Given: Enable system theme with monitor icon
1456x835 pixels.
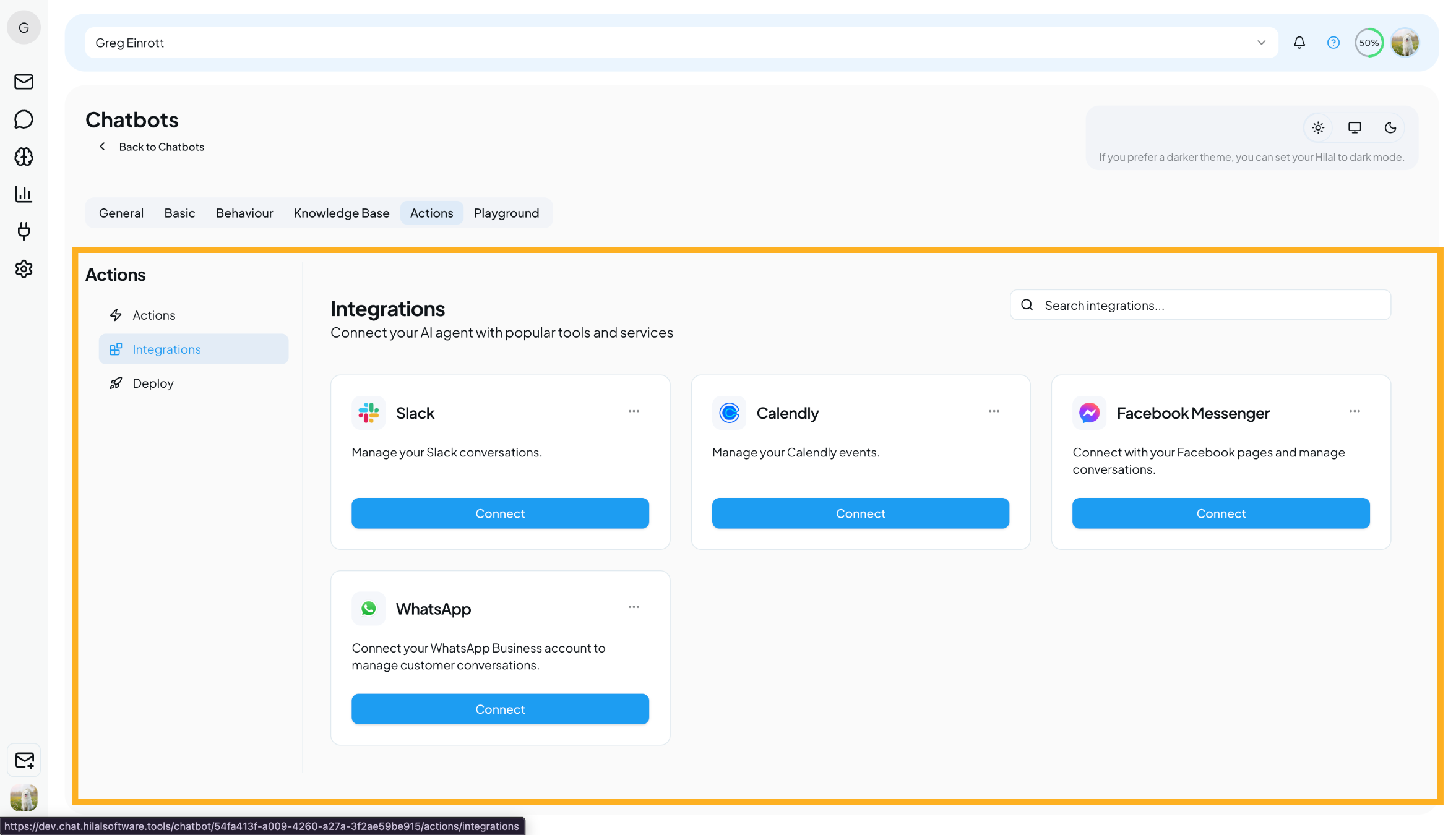Looking at the screenshot, I should 1355,127.
